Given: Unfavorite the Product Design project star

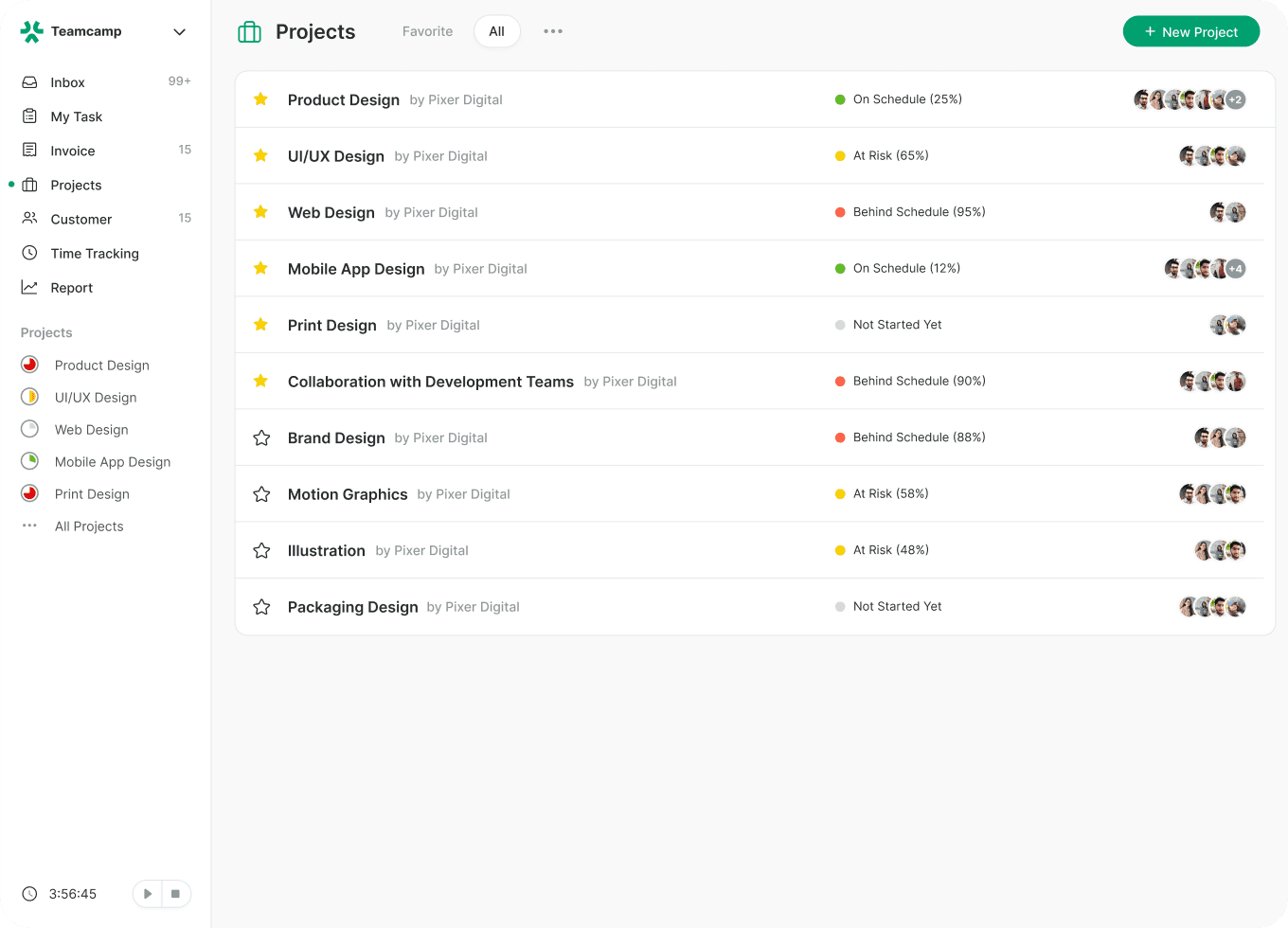Looking at the screenshot, I should (x=261, y=99).
